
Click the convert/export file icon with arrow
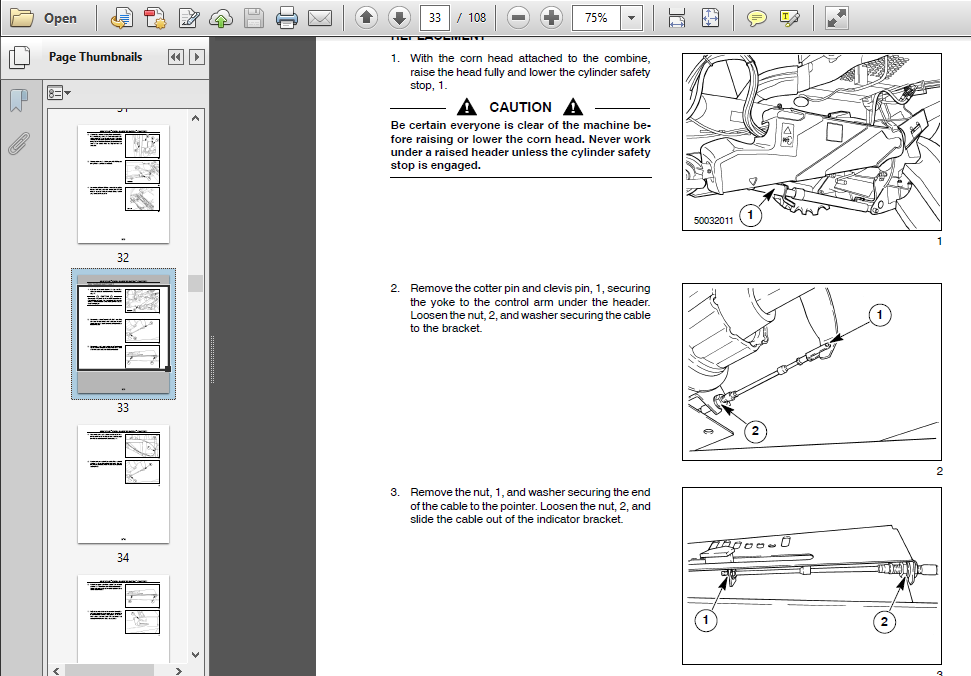pos(121,18)
